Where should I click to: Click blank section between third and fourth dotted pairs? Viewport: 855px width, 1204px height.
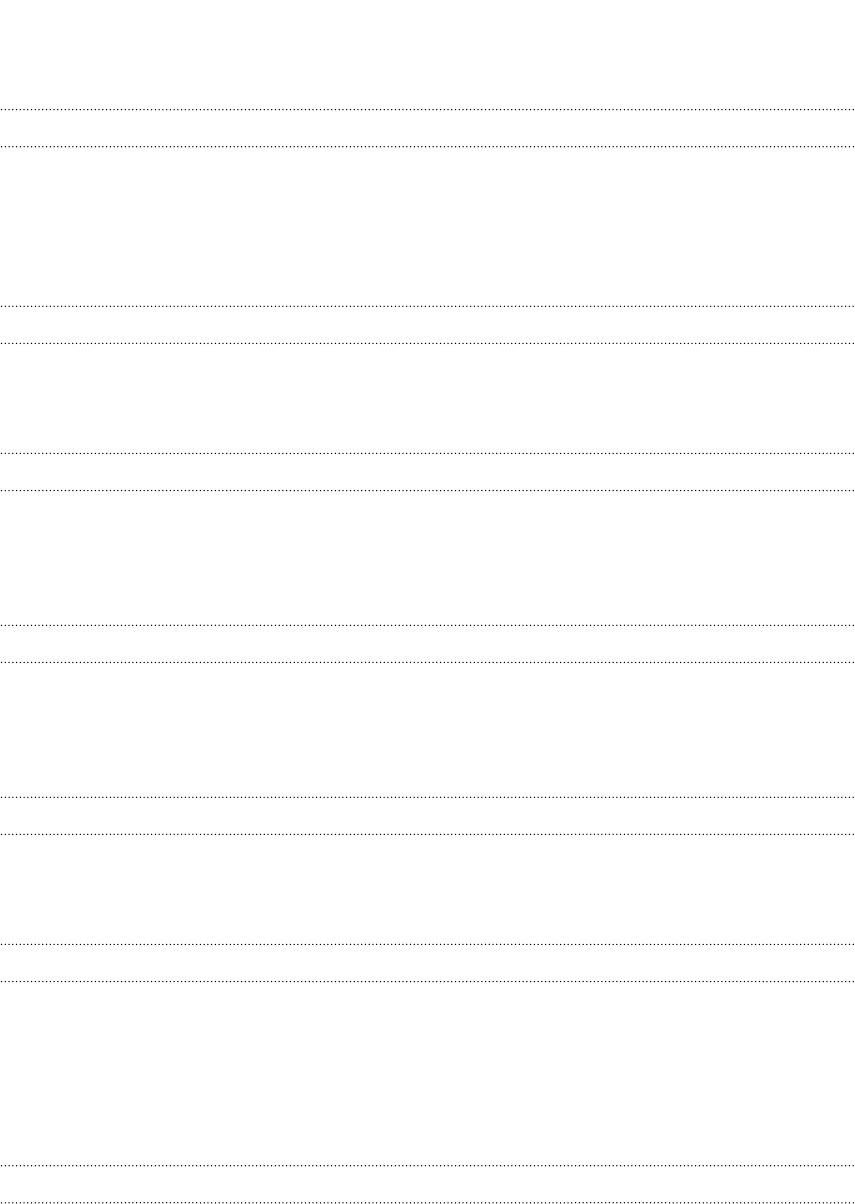tap(427, 558)
